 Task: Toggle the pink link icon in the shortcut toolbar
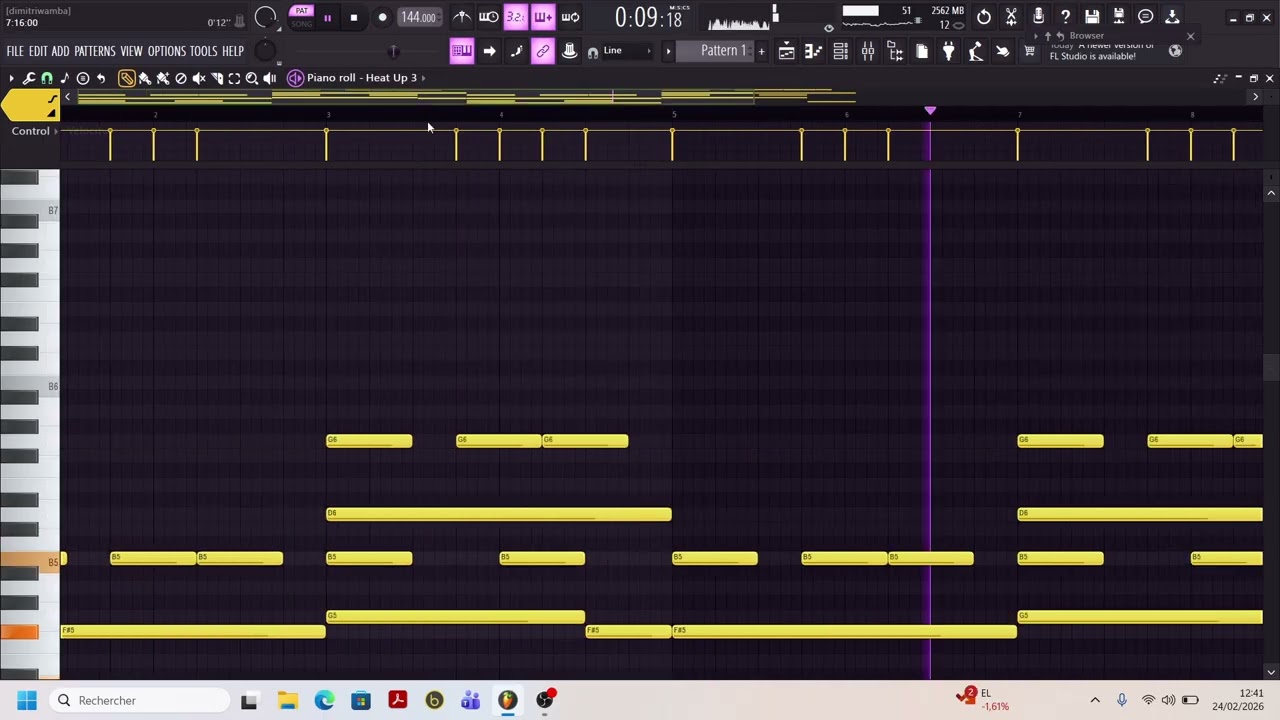[x=542, y=51]
